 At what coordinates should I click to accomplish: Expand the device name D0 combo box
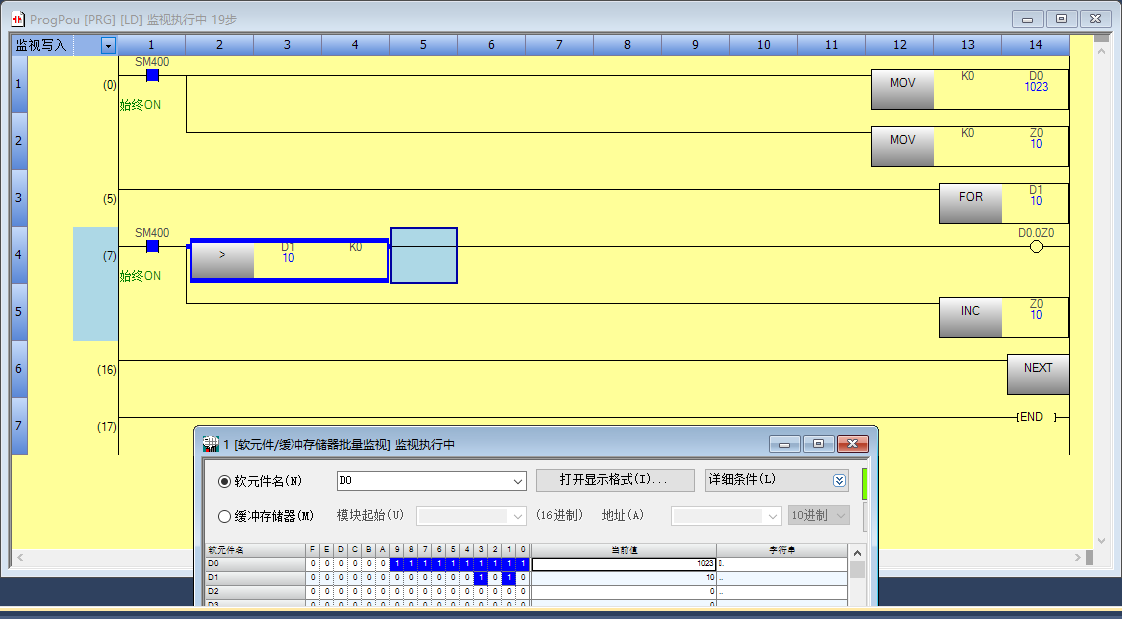pos(517,481)
